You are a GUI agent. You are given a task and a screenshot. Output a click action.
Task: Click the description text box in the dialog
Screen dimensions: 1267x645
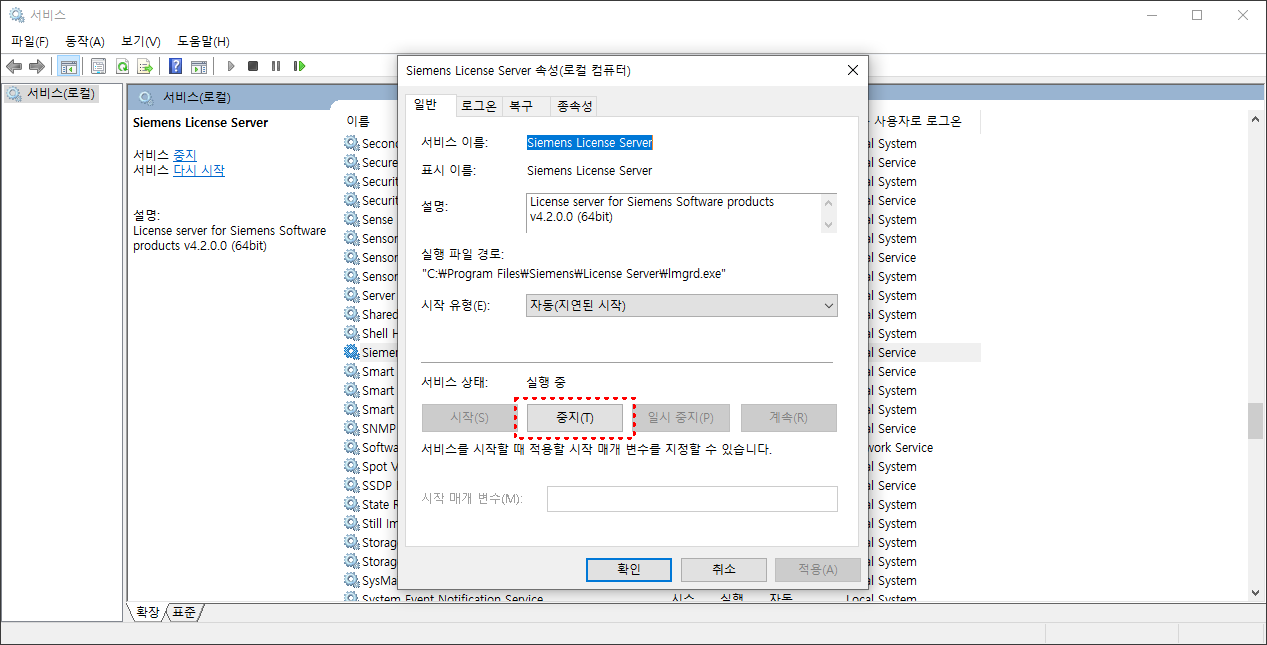pos(681,213)
